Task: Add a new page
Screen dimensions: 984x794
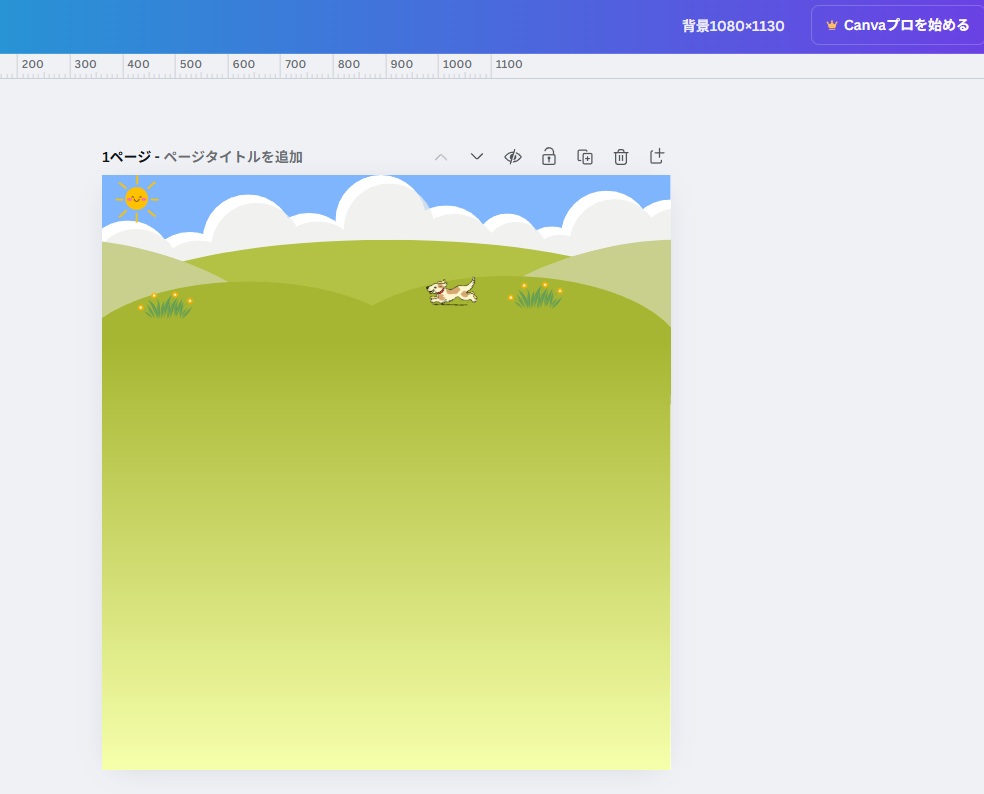Action: coord(657,157)
